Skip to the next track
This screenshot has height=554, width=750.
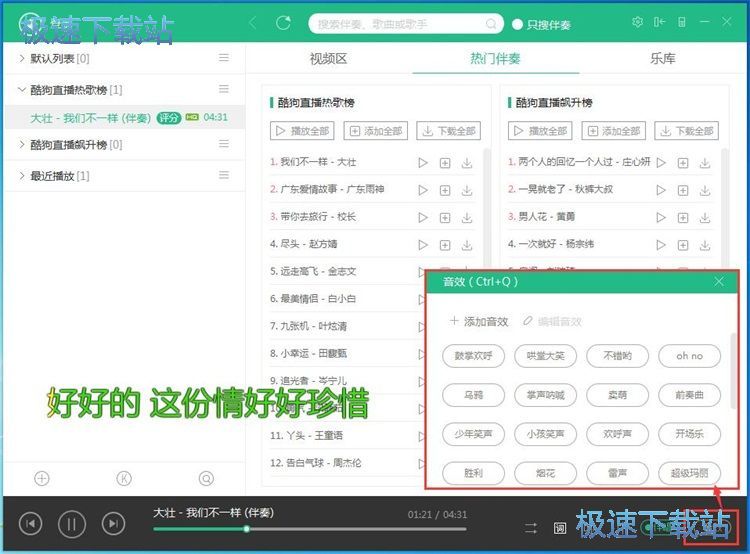(114, 523)
